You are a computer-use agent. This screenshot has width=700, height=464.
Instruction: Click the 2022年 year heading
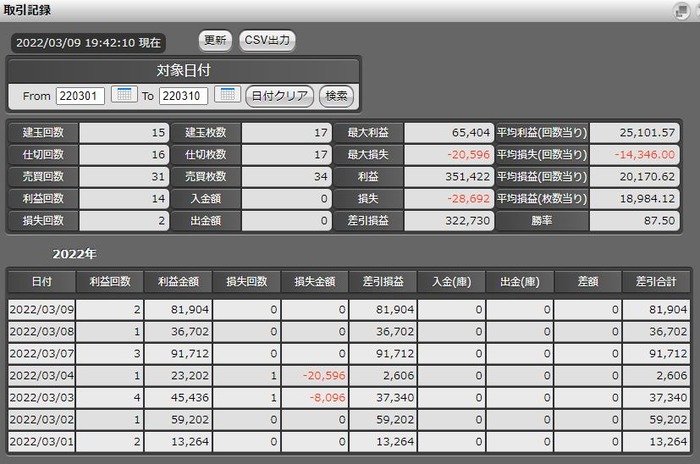74,254
